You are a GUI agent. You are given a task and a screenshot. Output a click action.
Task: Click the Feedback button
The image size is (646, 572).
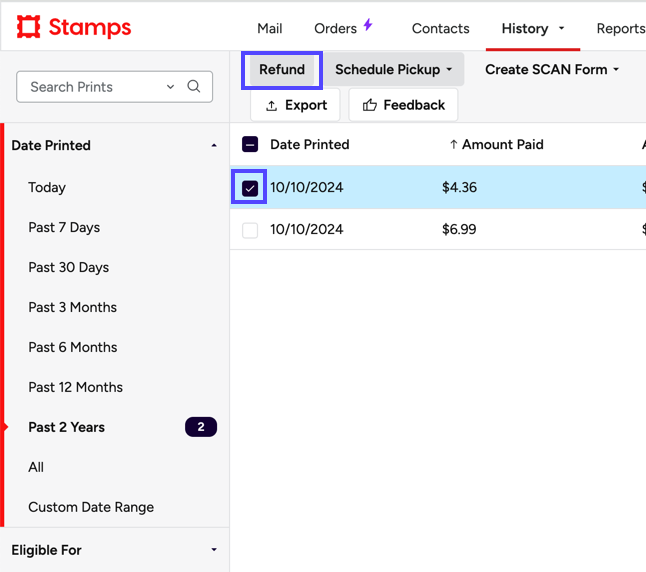403,105
